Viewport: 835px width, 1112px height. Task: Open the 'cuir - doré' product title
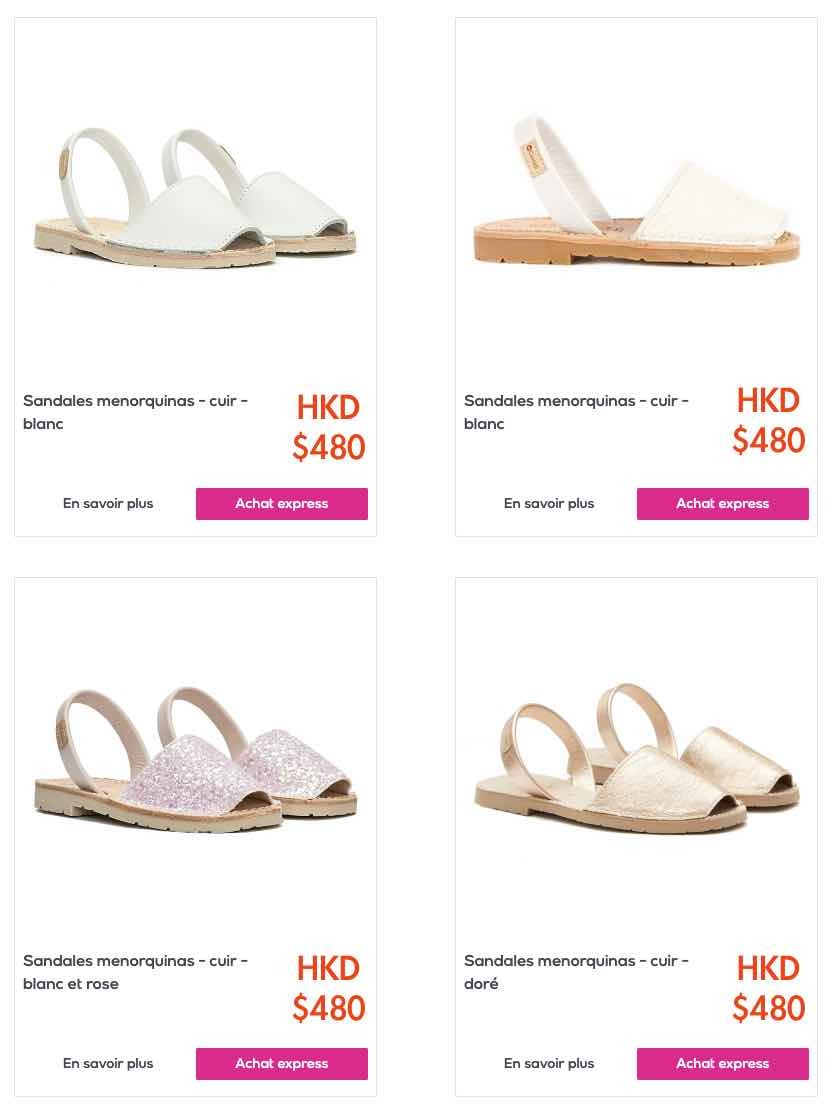click(576, 972)
